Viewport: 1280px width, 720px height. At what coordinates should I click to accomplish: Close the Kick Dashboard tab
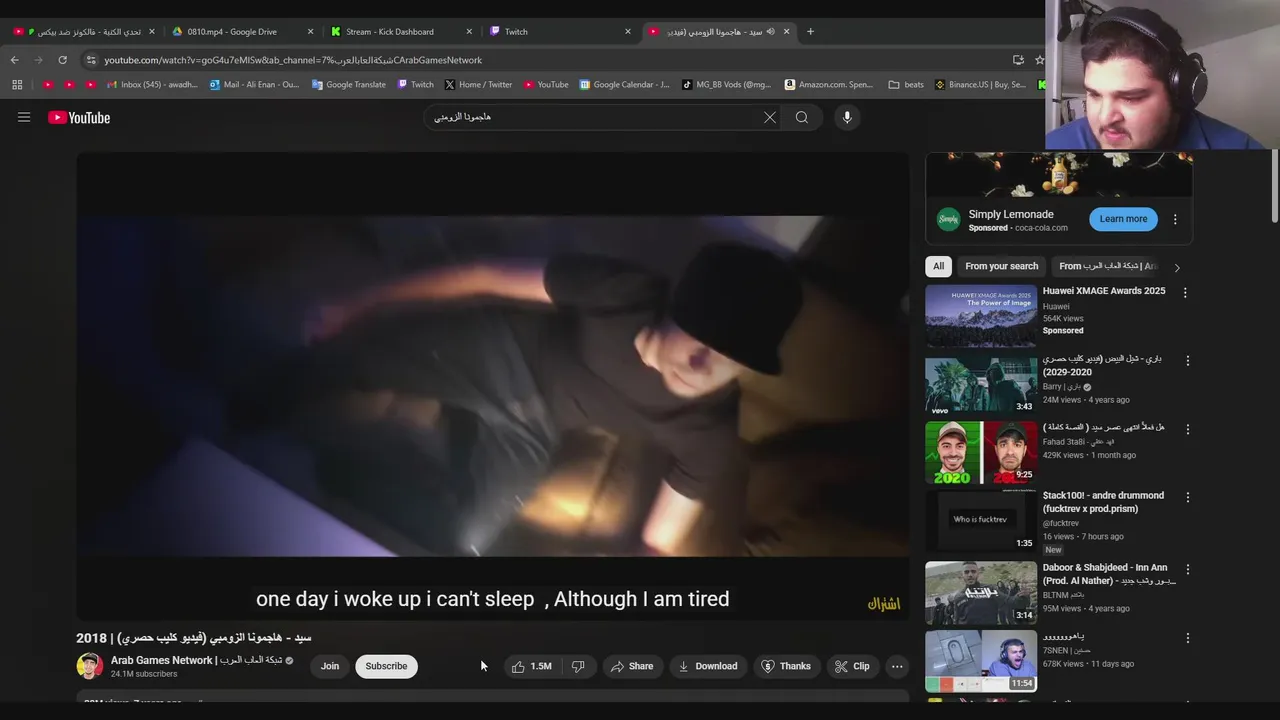click(469, 31)
